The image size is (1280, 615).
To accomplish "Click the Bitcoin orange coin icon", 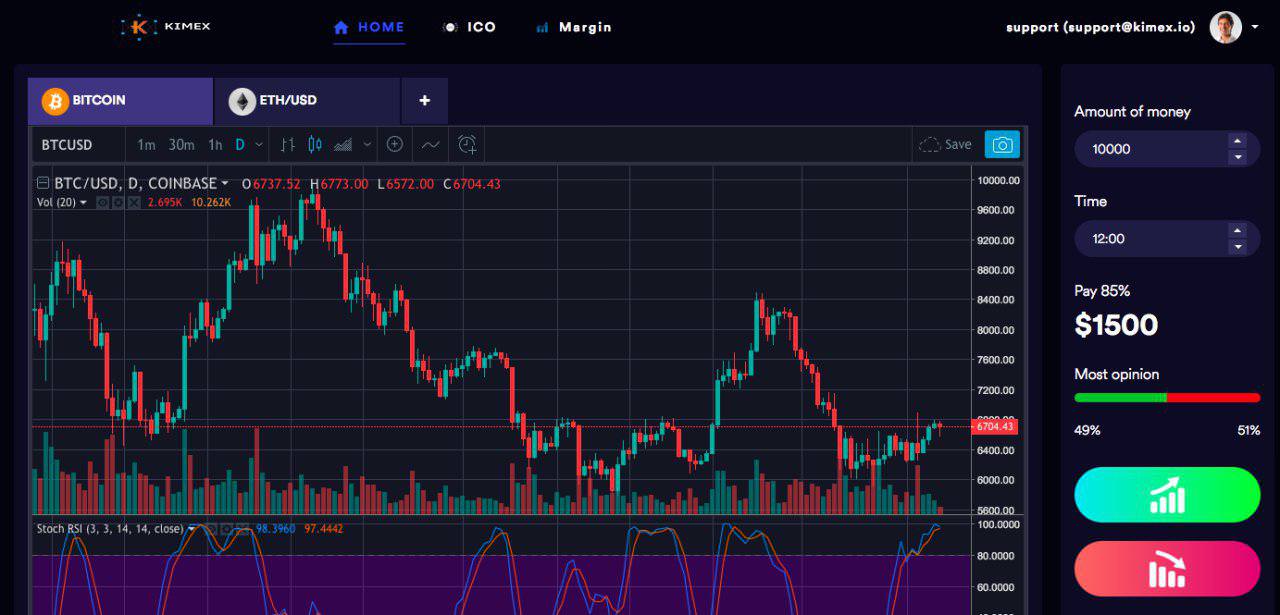I will tap(55, 101).
